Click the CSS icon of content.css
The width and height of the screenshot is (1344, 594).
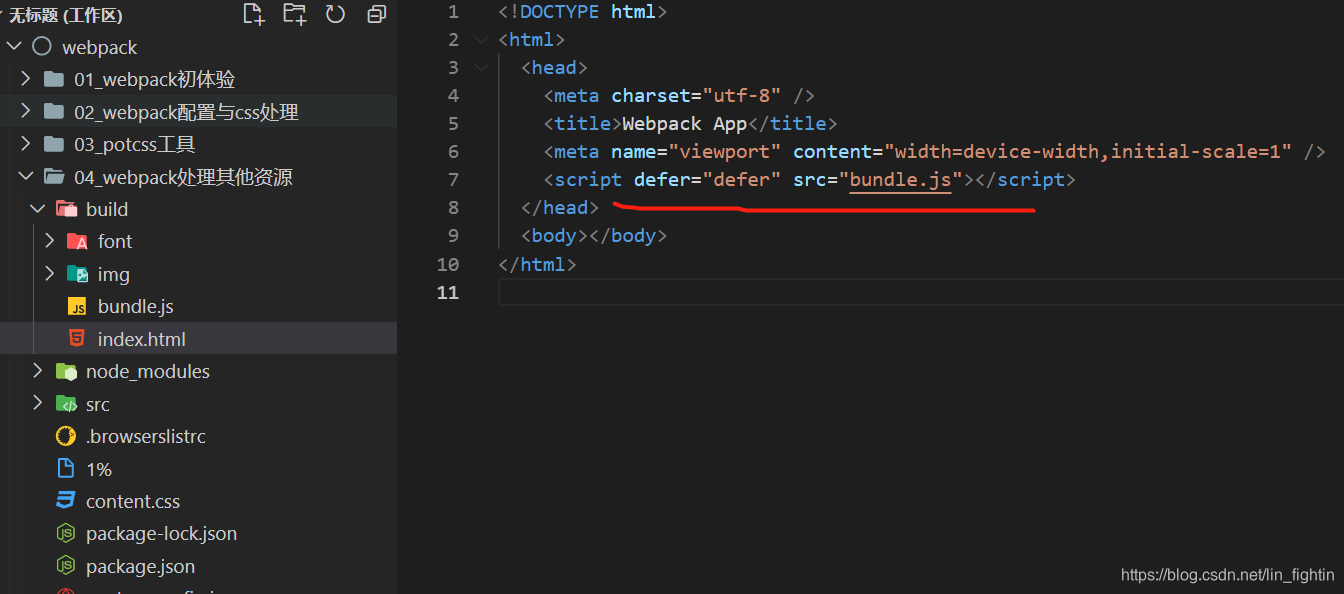66,501
